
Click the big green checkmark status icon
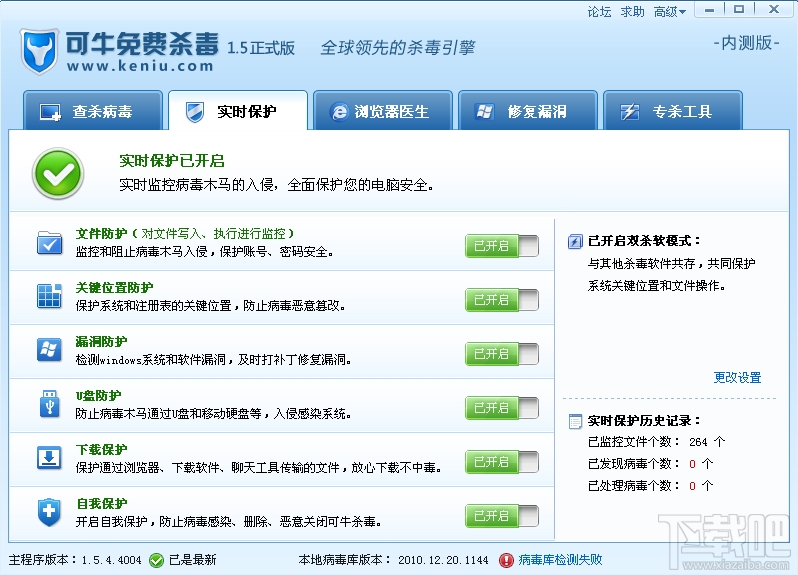(x=58, y=174)
